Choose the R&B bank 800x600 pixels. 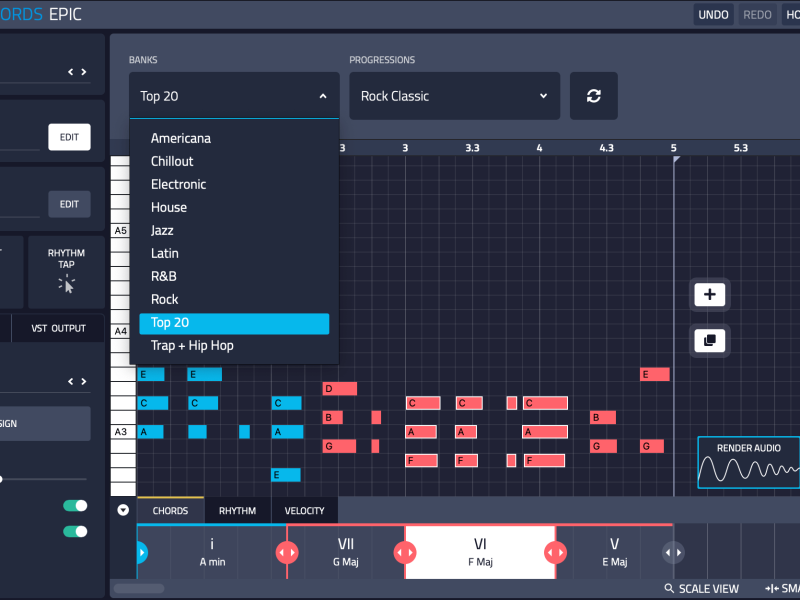coord(234,276)
